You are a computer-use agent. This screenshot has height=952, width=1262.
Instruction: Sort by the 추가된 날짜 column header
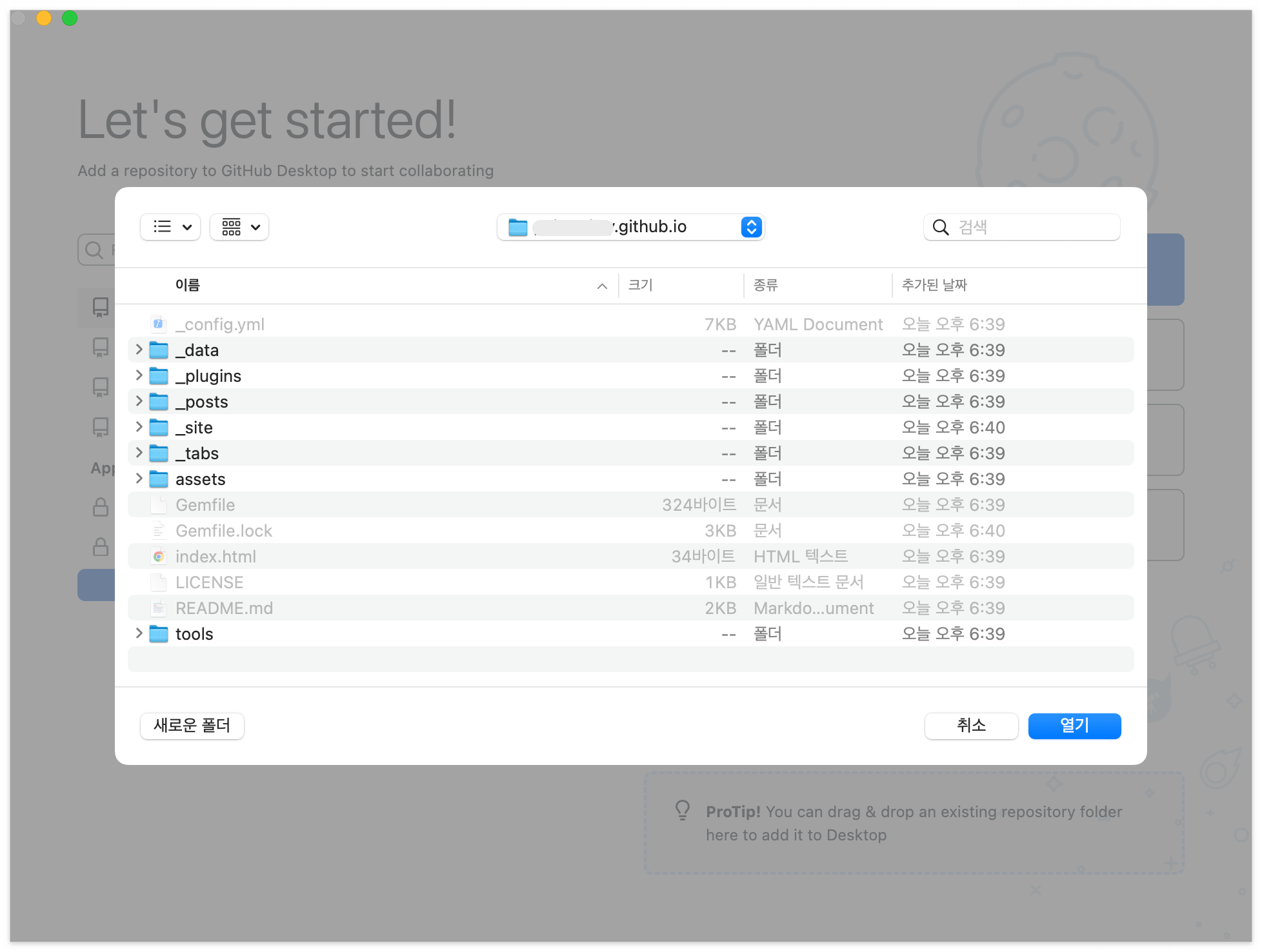coord(934,285)
